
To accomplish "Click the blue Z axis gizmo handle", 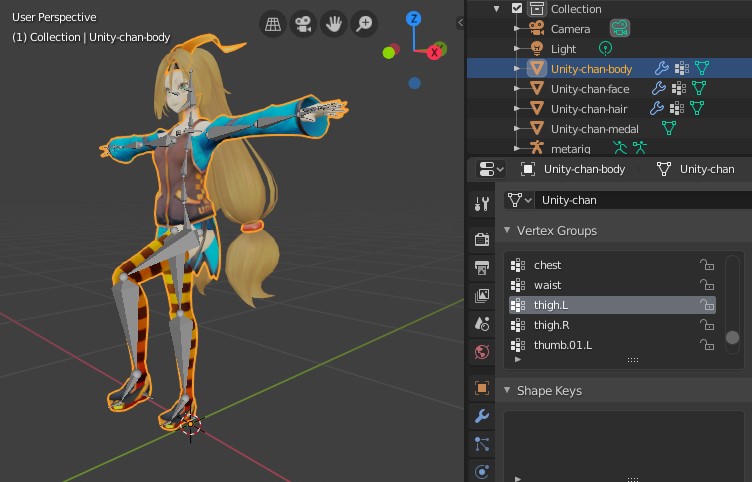I will tap(413, 19).
